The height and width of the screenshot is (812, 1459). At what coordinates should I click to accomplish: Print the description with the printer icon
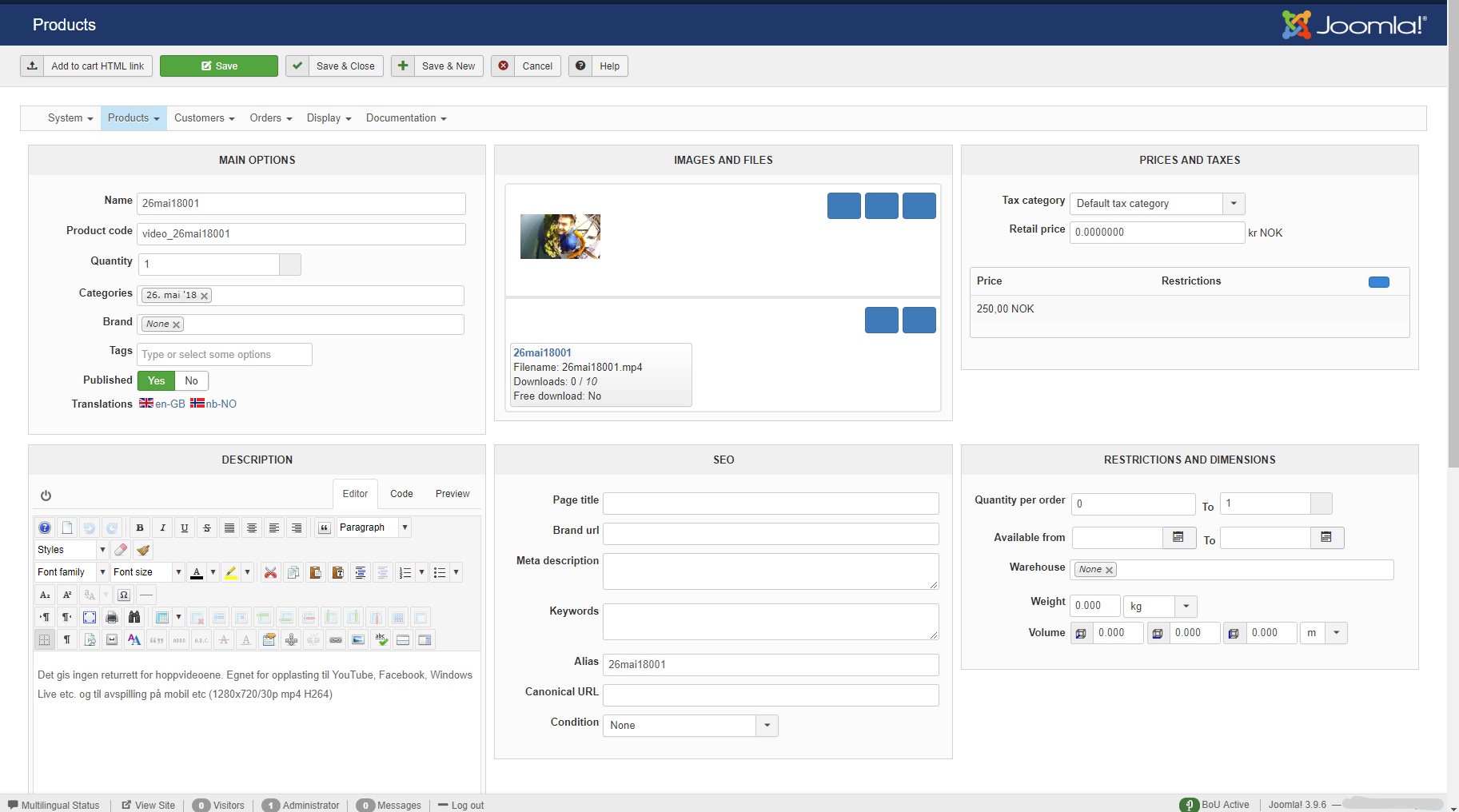[112, 617]
